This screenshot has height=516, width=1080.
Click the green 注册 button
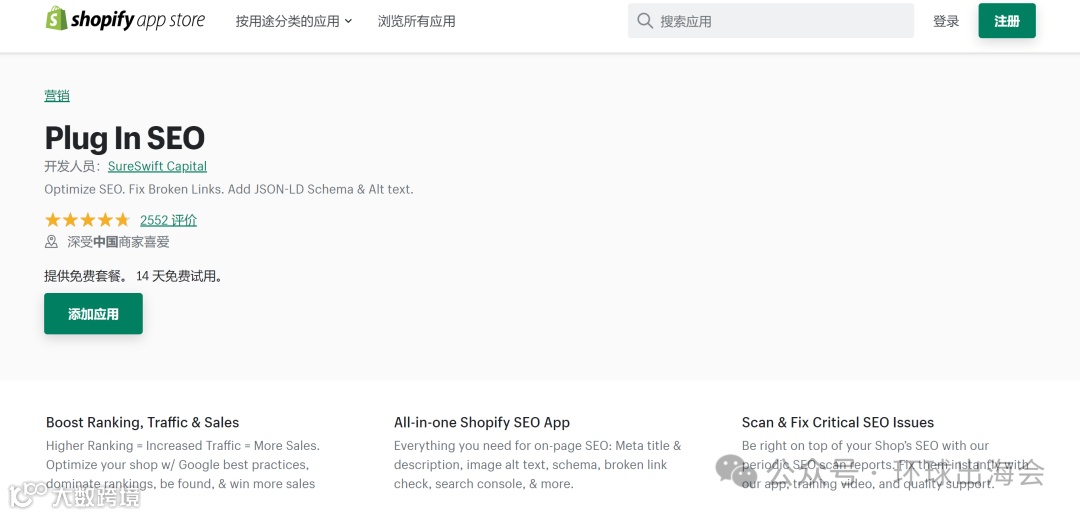coord(1007,21)
